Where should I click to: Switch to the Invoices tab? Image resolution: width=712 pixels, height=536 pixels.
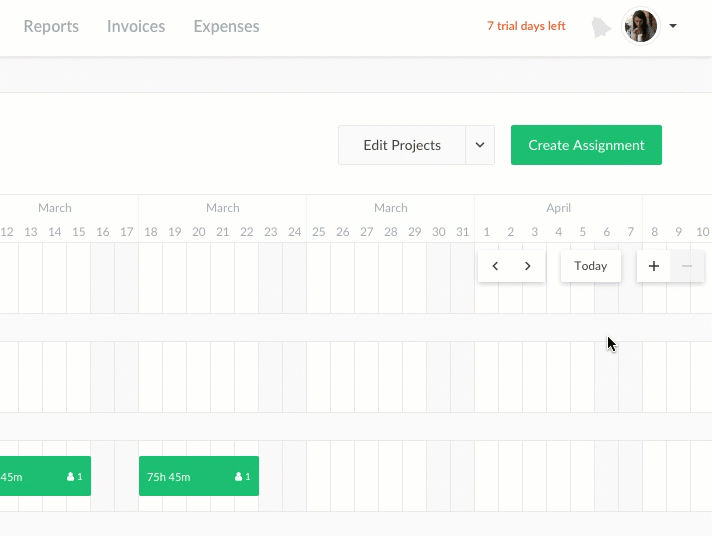[136, 27]
